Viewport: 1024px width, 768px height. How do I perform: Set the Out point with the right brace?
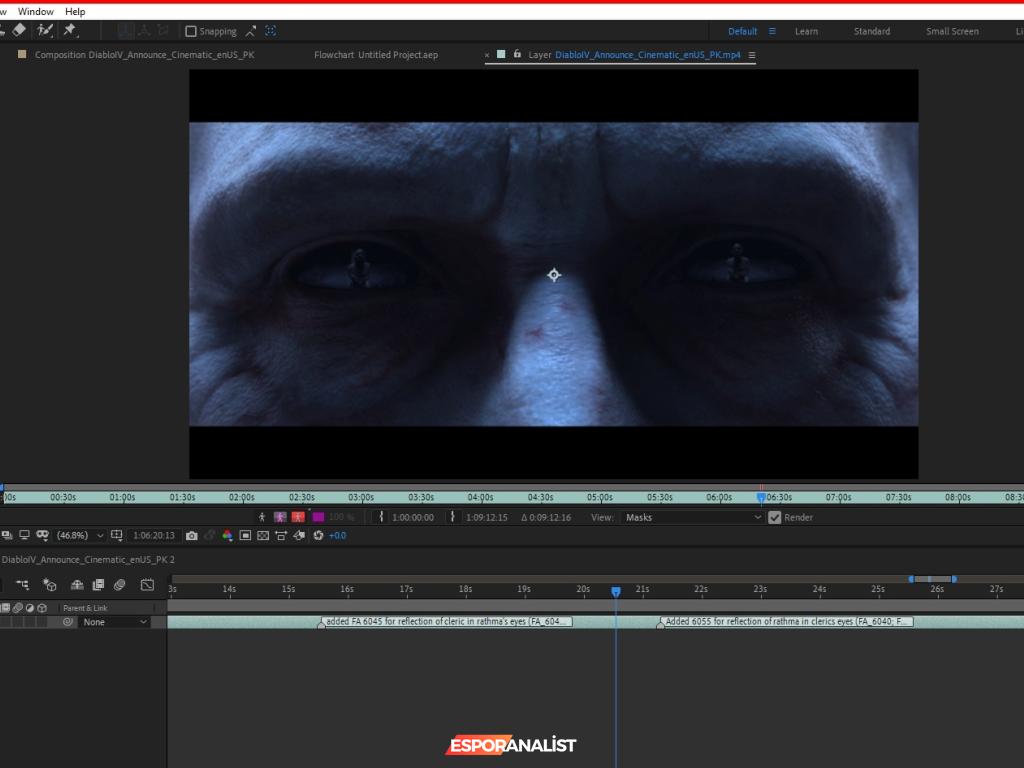click(x=452, y=517)
